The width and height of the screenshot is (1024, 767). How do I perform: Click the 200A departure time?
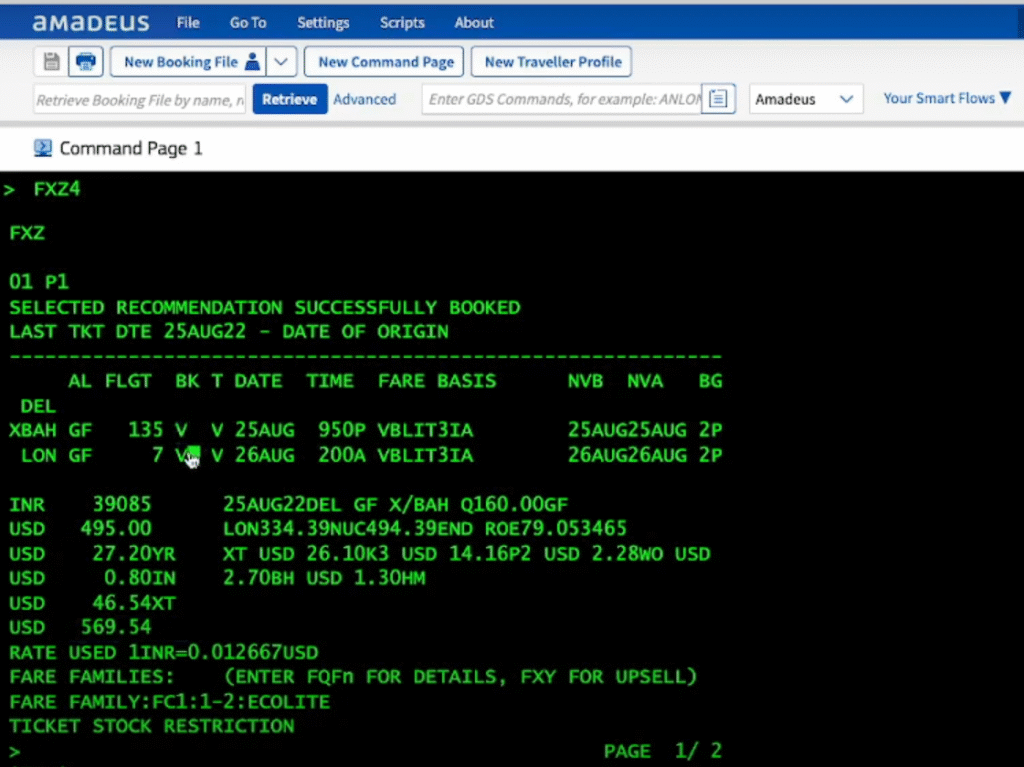342,455
